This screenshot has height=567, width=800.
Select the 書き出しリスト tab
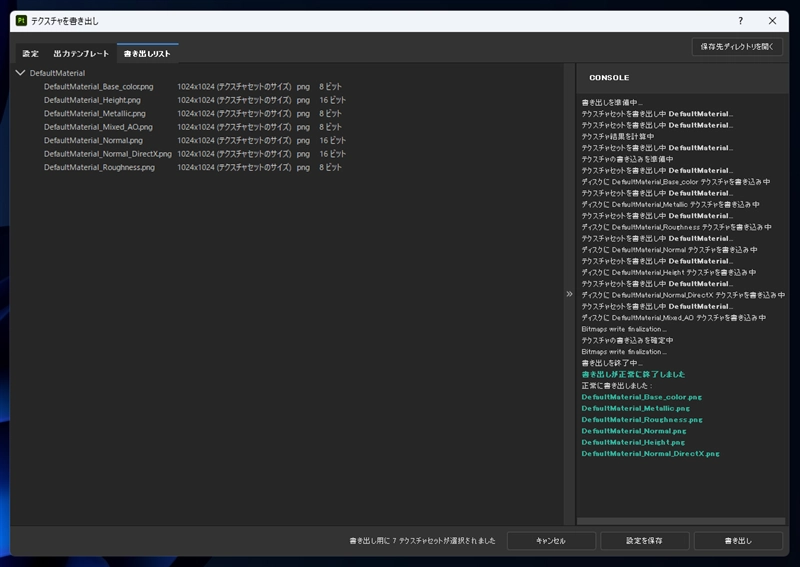(147, 54)
